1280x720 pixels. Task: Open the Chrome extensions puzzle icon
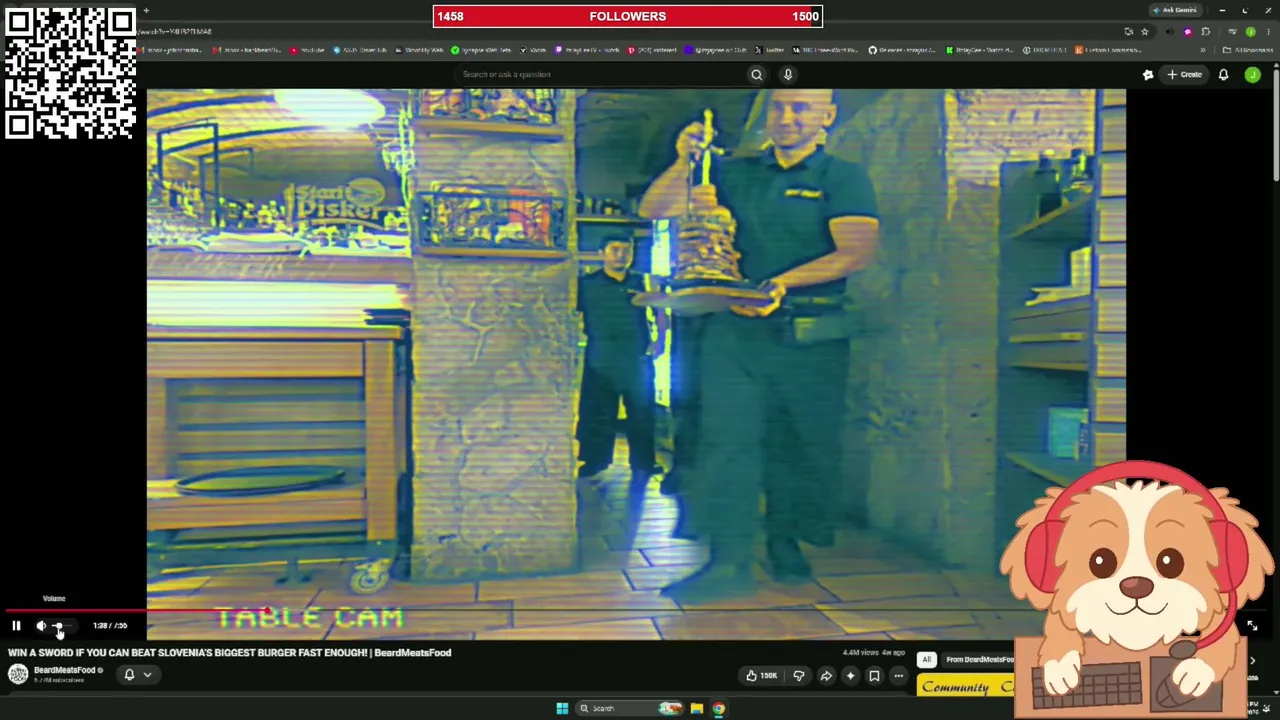tap(1206, 31)
